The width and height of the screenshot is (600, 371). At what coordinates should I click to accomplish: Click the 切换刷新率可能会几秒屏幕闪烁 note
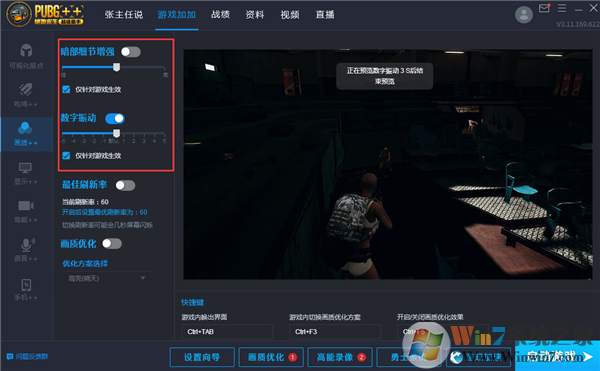pos(108,225)
